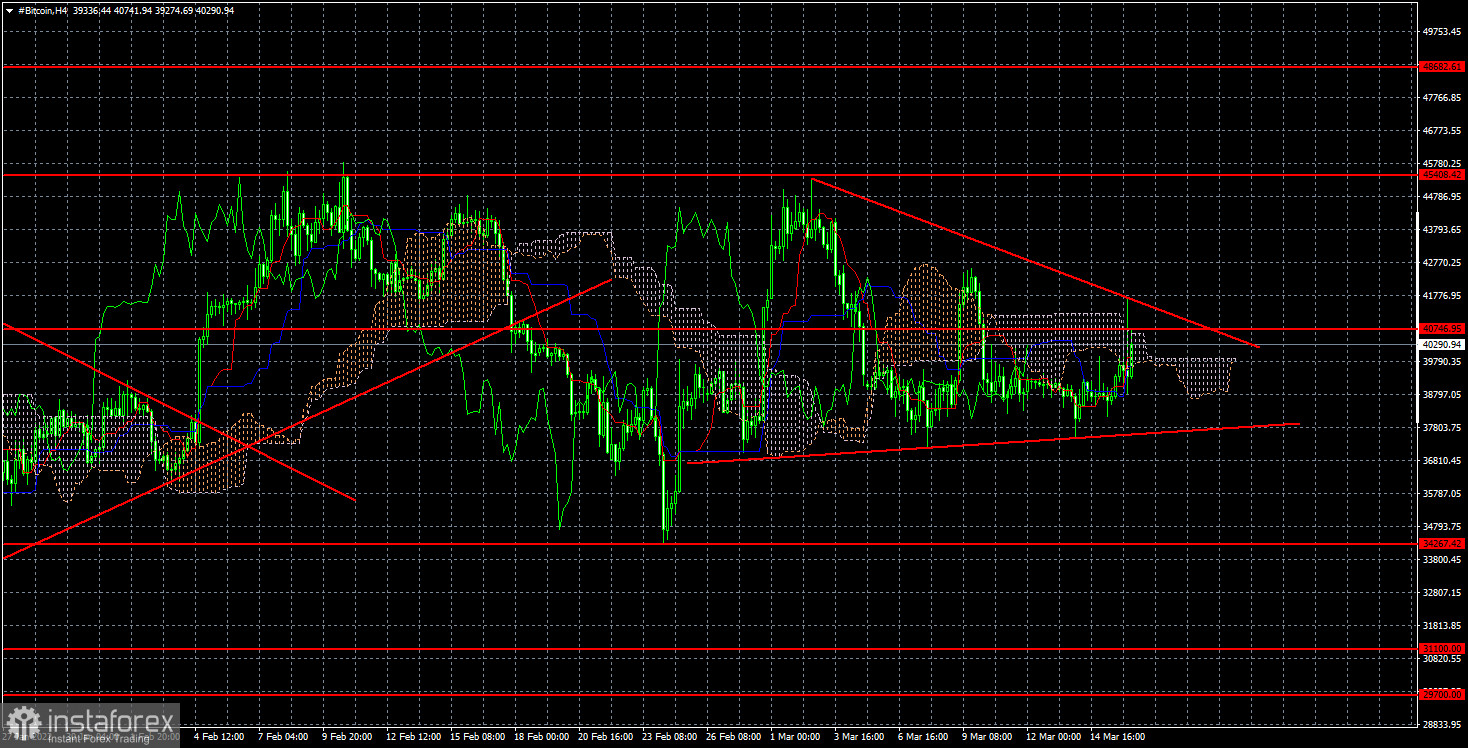Click the 12 Feb 12:00 time axis label
Screen dimensions: 1468x748
point(414,737)
